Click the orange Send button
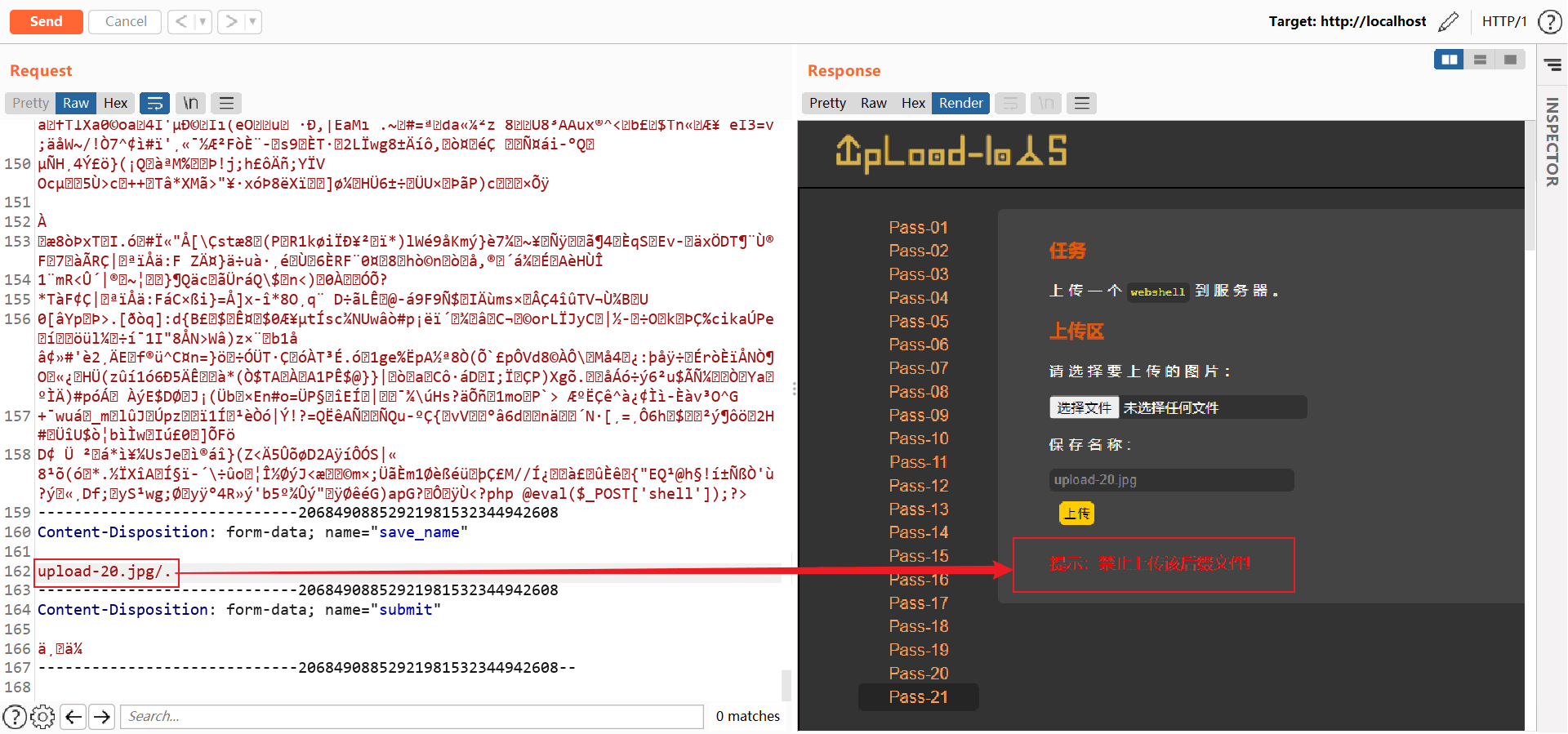Image resolution: width=1568 pixels, height=734 pixels. (46, 21)
